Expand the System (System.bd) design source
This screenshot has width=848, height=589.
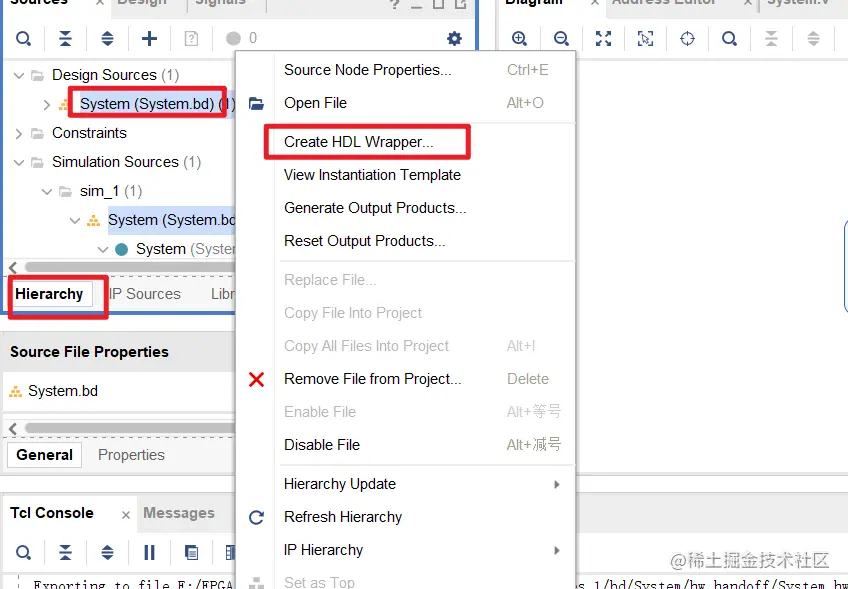coord(47,104)
